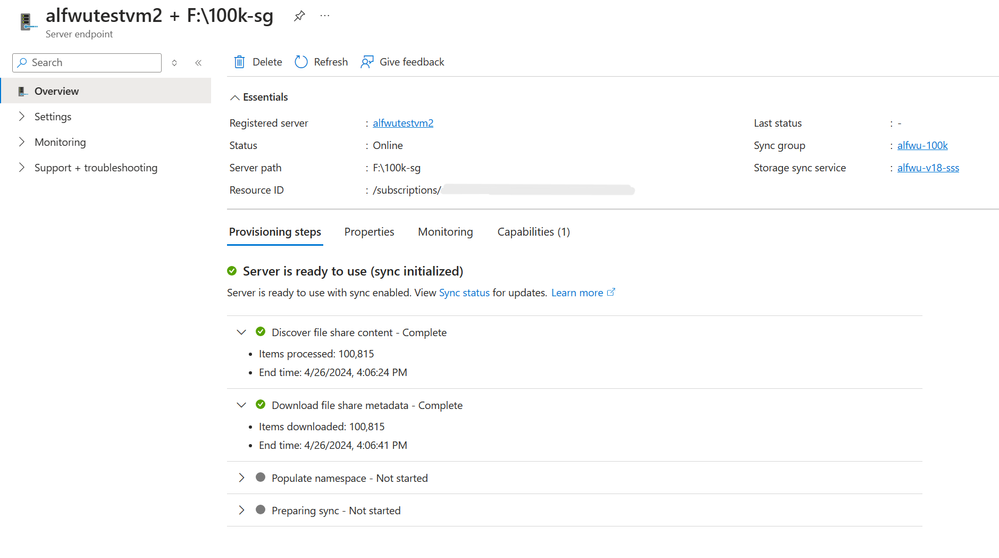Image resolution: width=999 pixels, height=558 pixels.
Task: Click into the Search input field
Action: point(87,62)
